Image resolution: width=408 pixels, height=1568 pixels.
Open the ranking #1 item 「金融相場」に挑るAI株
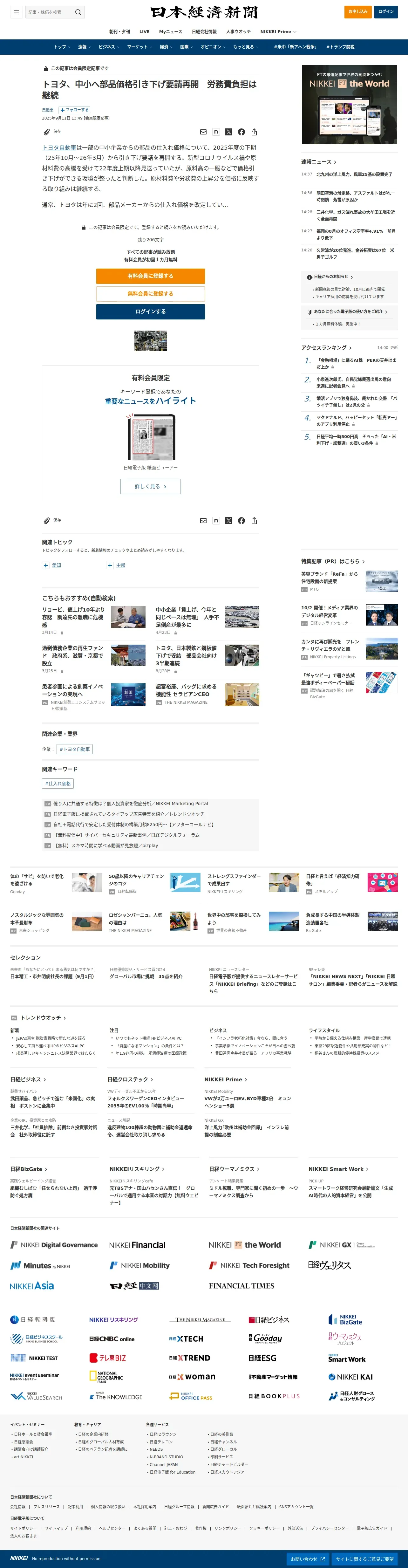click(x=356, y=363)
